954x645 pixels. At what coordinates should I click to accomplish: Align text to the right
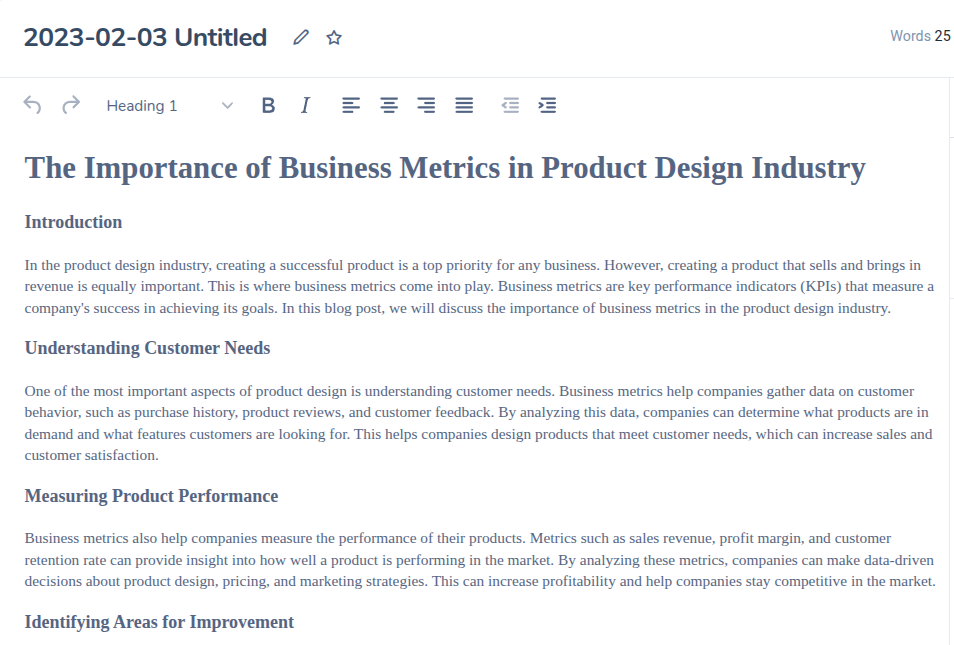[426, 105]
